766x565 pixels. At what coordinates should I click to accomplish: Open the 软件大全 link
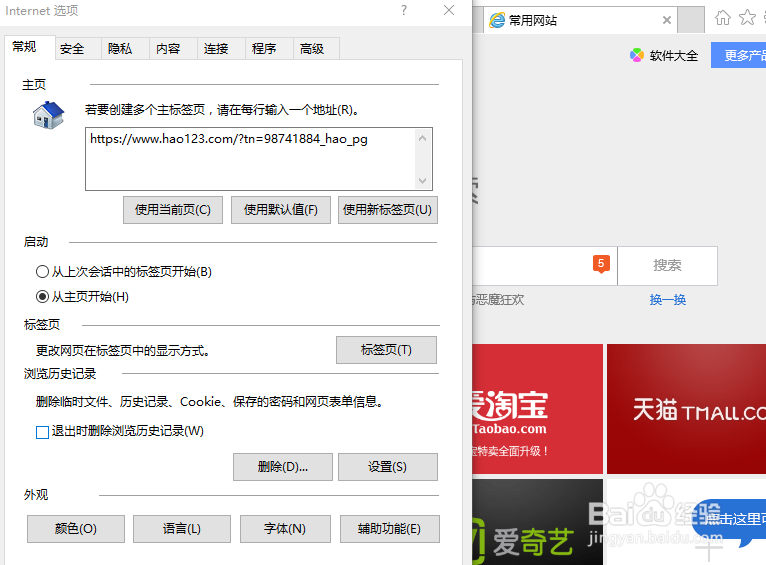pyautogui.click(x=674, y=56)
